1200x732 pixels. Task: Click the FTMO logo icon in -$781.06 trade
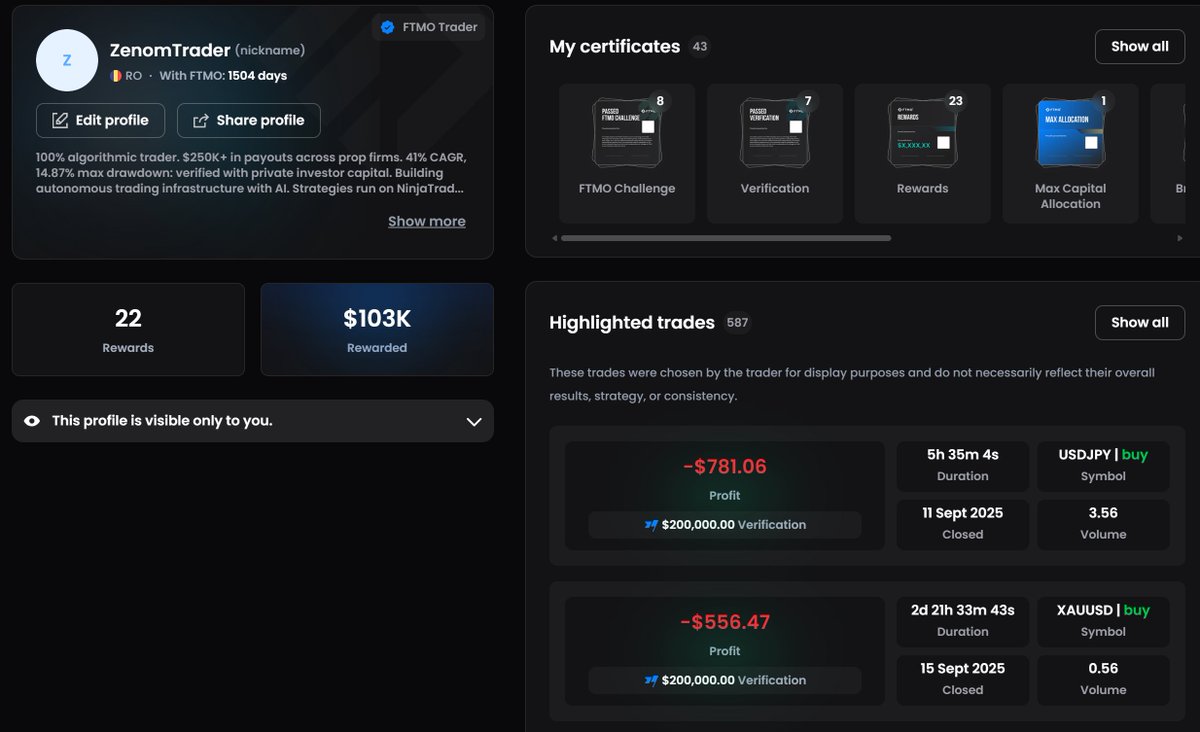[x=652, y=524]
